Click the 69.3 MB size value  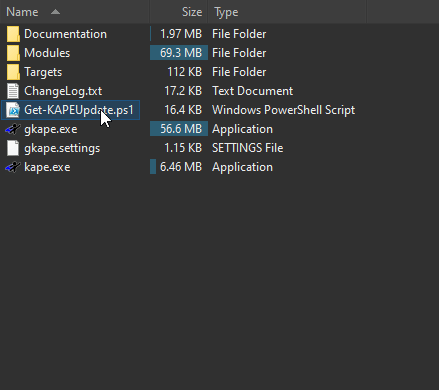pyautogui.click(x=181, y=53)
